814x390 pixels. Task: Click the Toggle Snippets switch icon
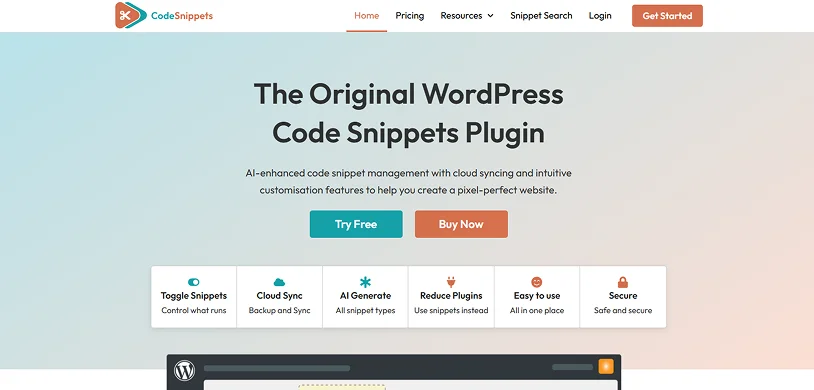coord(194,282)
